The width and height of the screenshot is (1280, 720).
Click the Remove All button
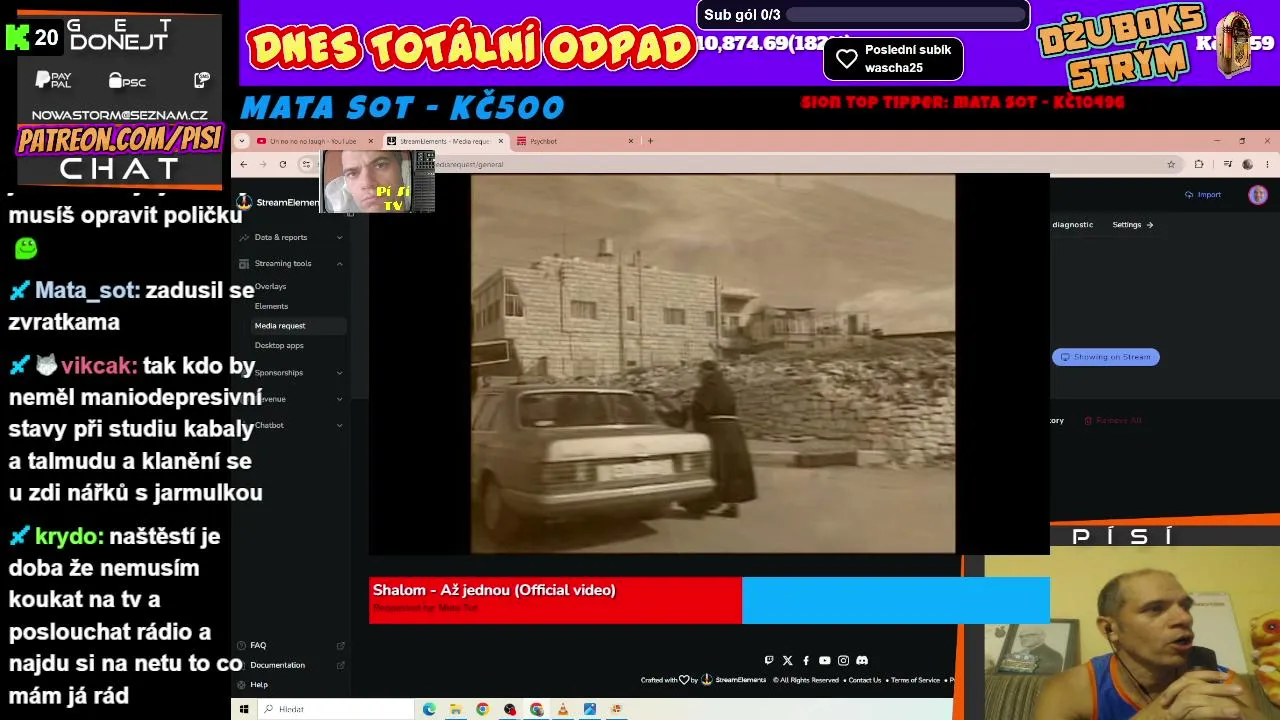[1113, 421]
